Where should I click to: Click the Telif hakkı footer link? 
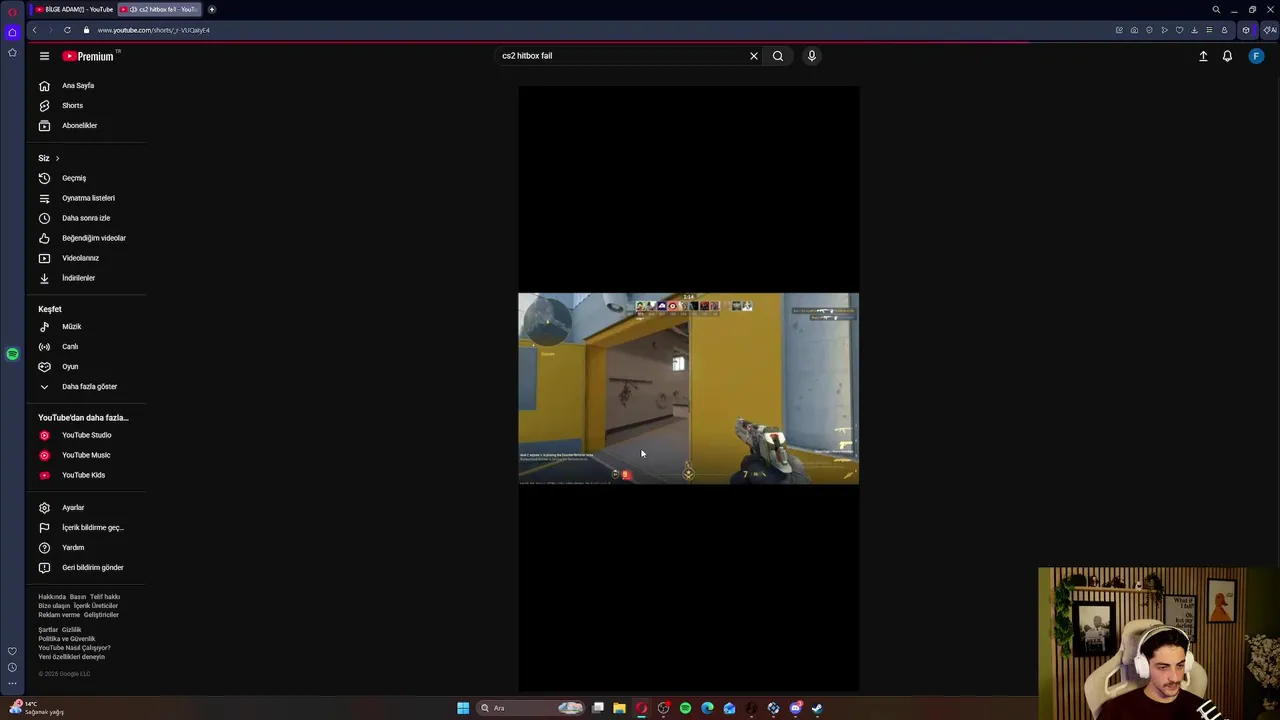tap(105, 597)
